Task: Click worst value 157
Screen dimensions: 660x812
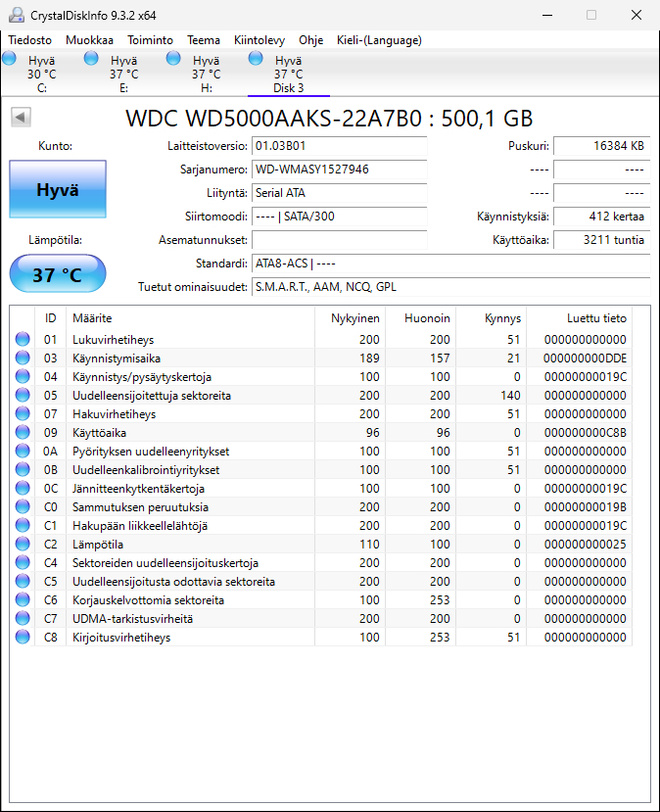Action: (x=440, y=358)
